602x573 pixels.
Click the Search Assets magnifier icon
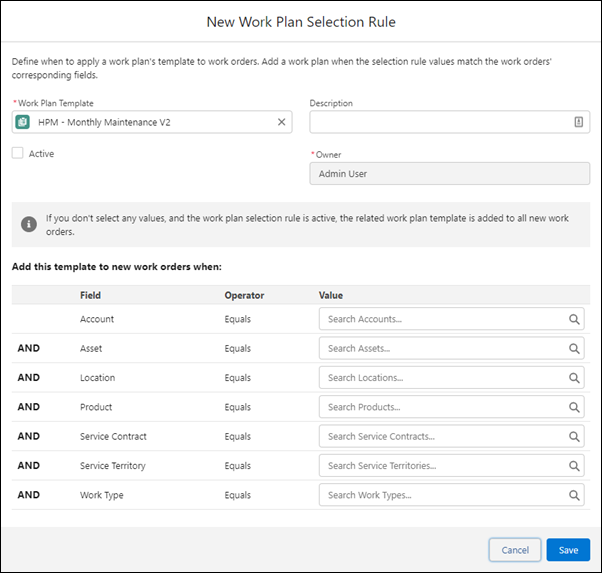click(574, 349)
